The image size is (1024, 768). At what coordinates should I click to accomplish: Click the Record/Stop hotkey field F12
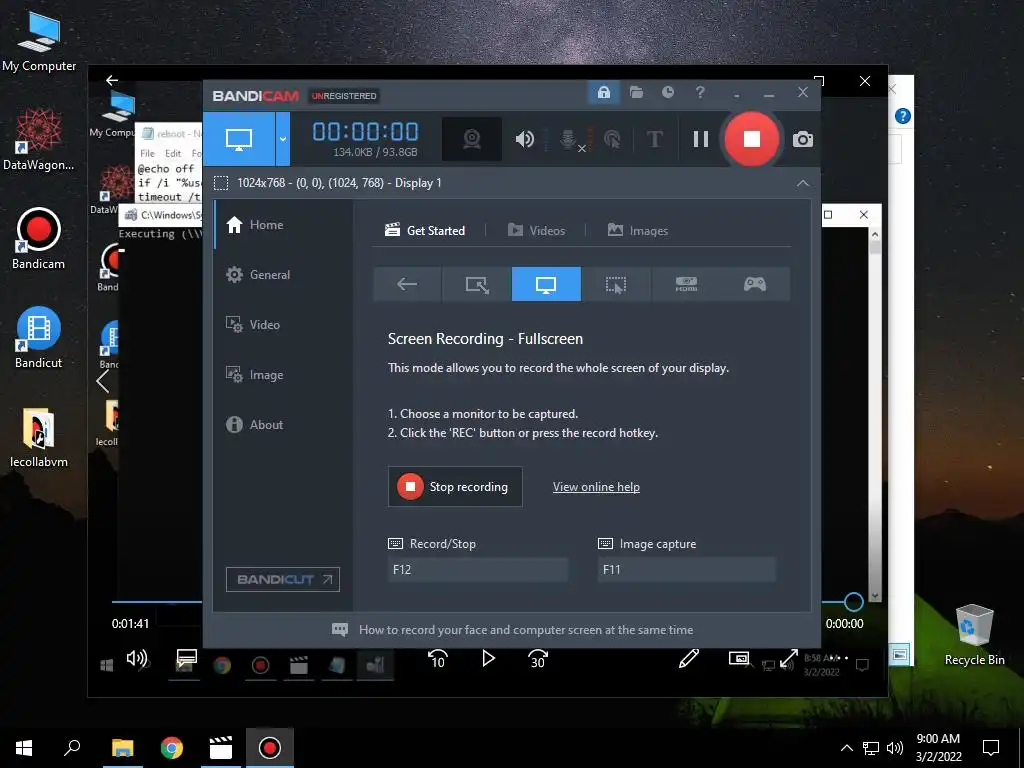click(x=477, y=569)
